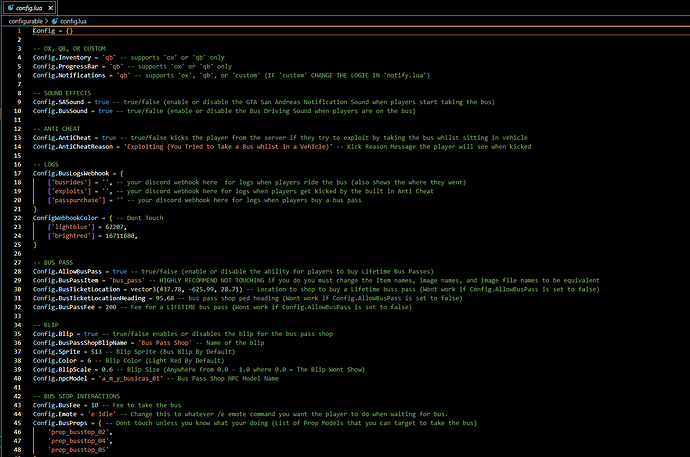
Task: Click the Lua file icon on the tab
Action: [x=11, y=8]
